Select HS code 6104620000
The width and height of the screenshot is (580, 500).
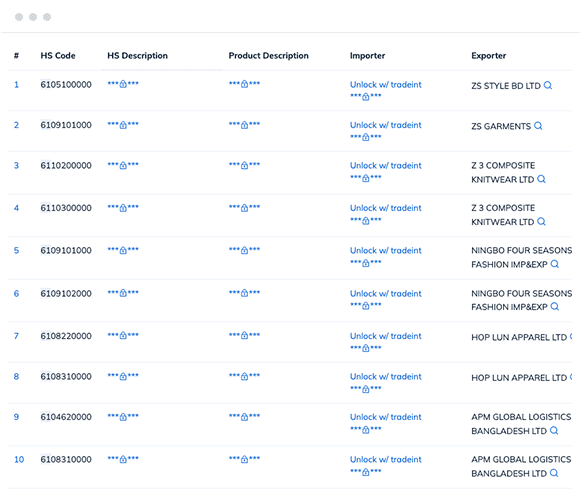pyautogui.click(x=66, y=417)
